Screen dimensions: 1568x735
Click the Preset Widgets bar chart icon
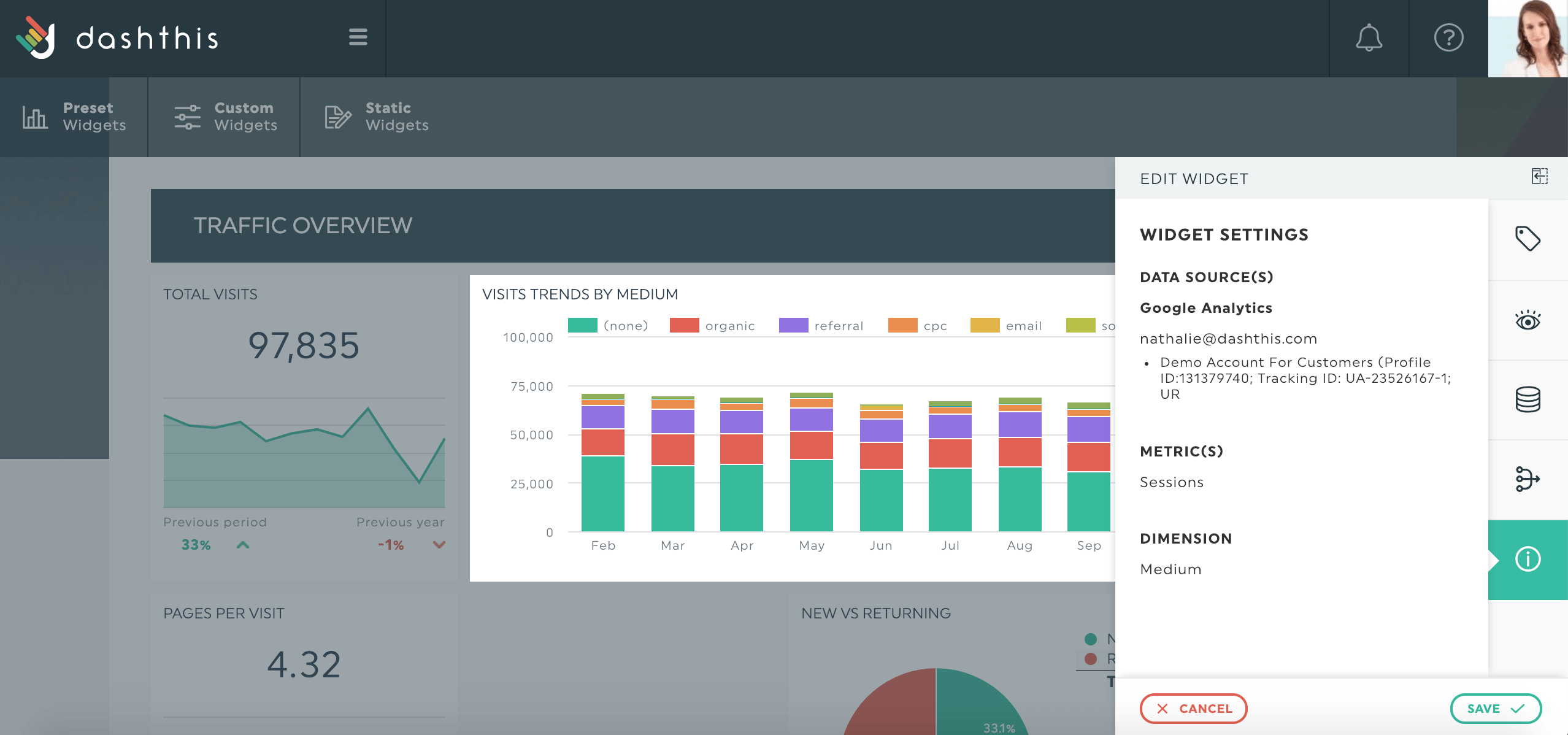click(x=35, y=117)
